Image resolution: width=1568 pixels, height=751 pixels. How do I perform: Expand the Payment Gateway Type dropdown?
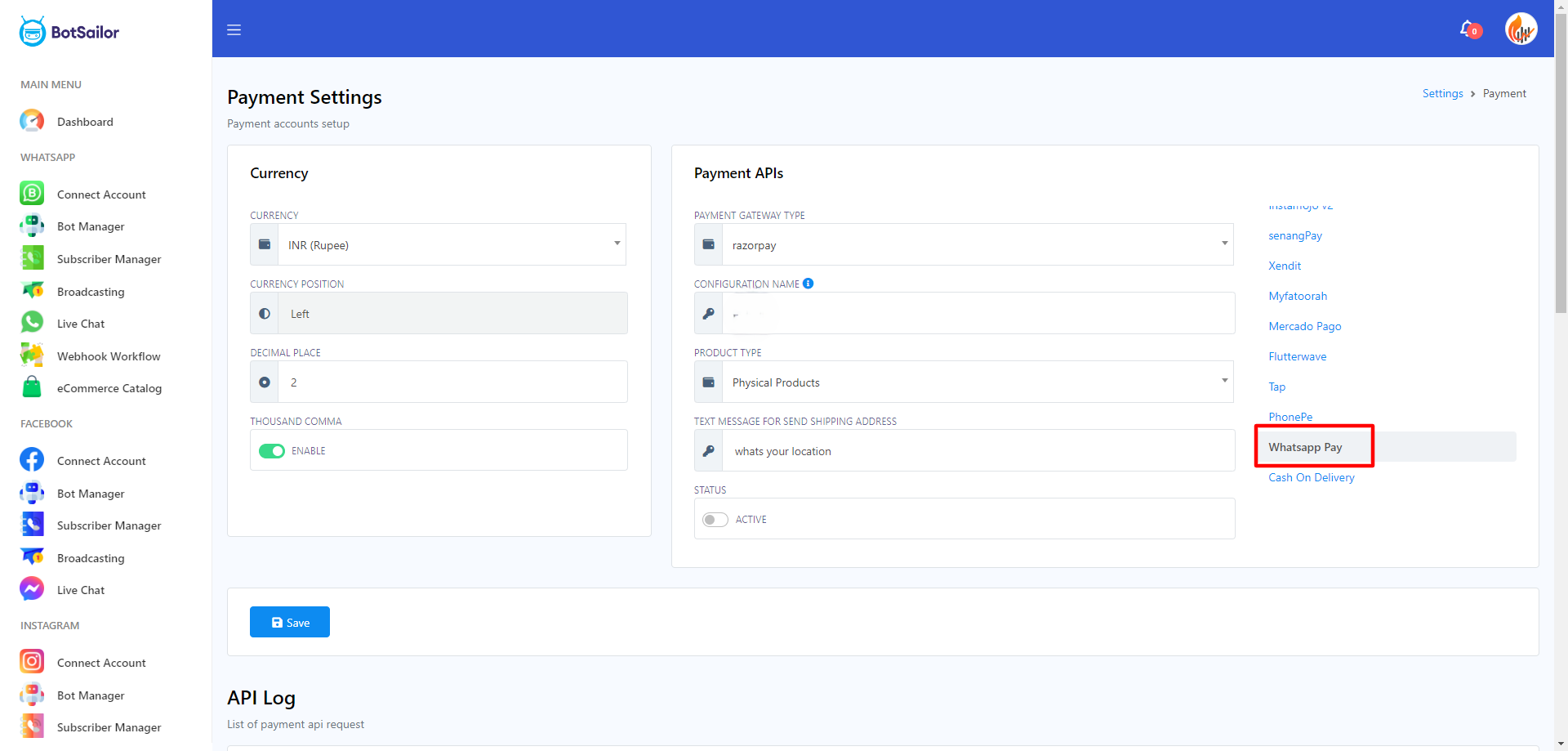tap(977, 244)
